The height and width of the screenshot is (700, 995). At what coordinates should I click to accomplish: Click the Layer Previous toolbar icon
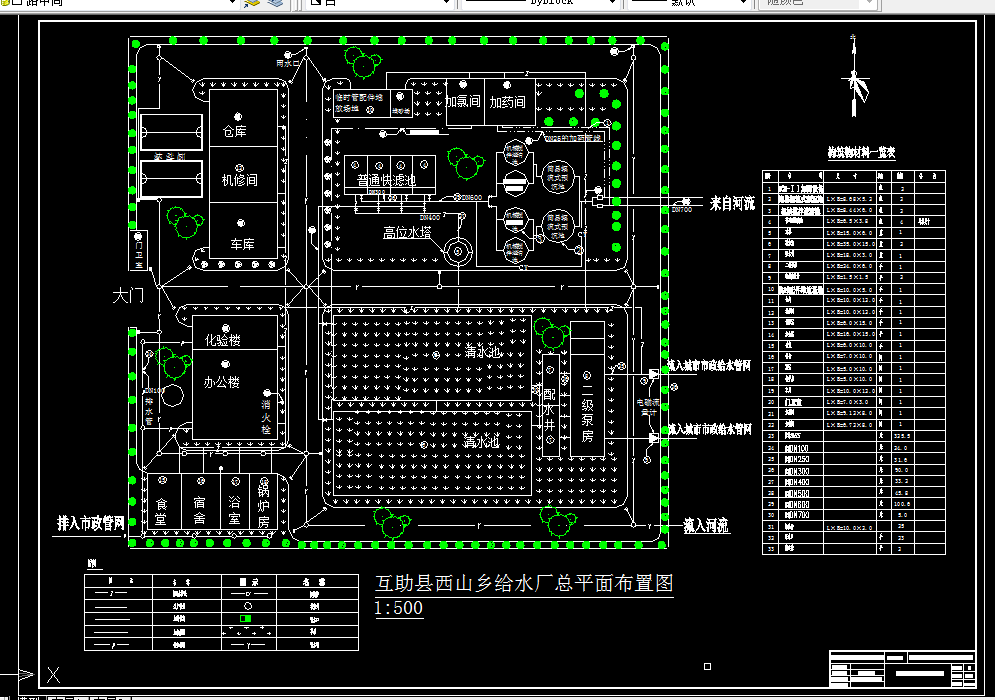[252, 3]
